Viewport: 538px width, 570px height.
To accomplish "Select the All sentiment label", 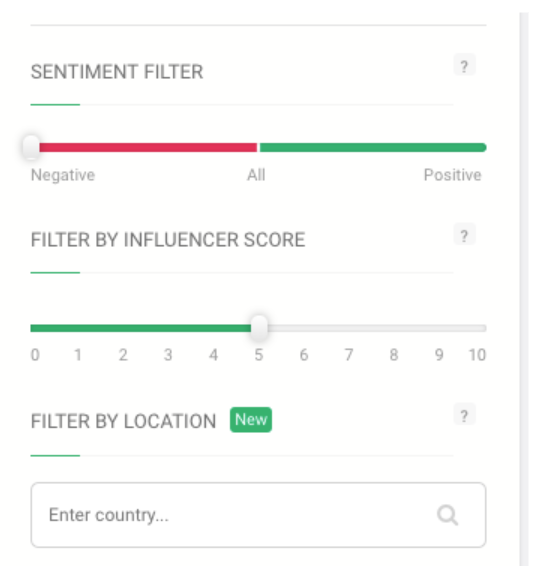I will pyautogui.click(x=256, y=175).
